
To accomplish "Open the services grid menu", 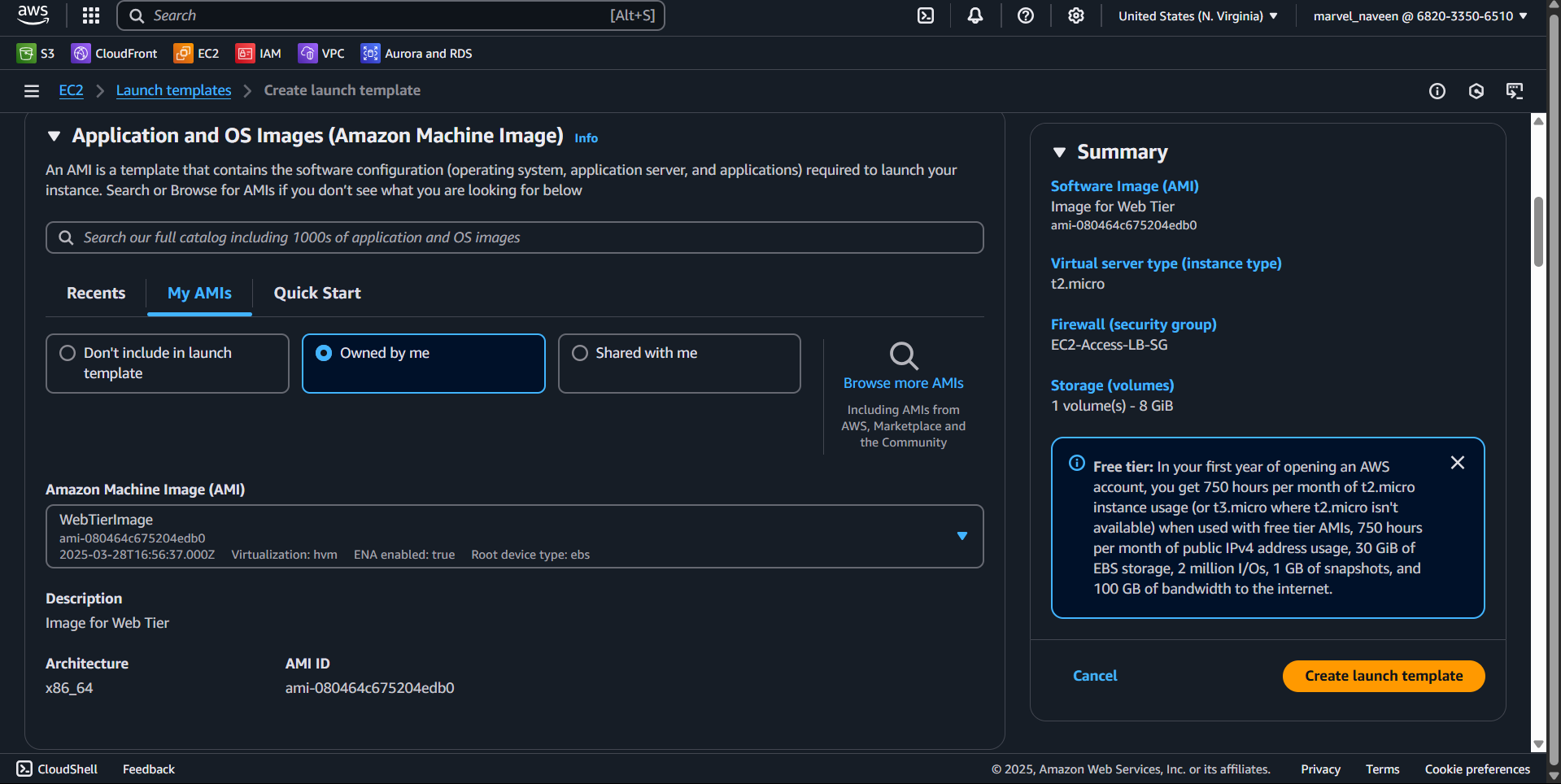I will coord(91,15).
